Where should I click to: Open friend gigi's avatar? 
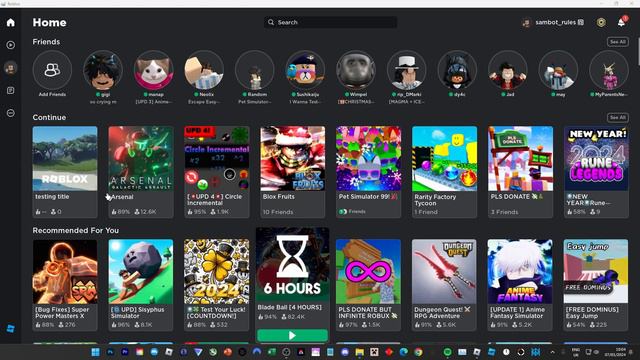pos(103,70)
